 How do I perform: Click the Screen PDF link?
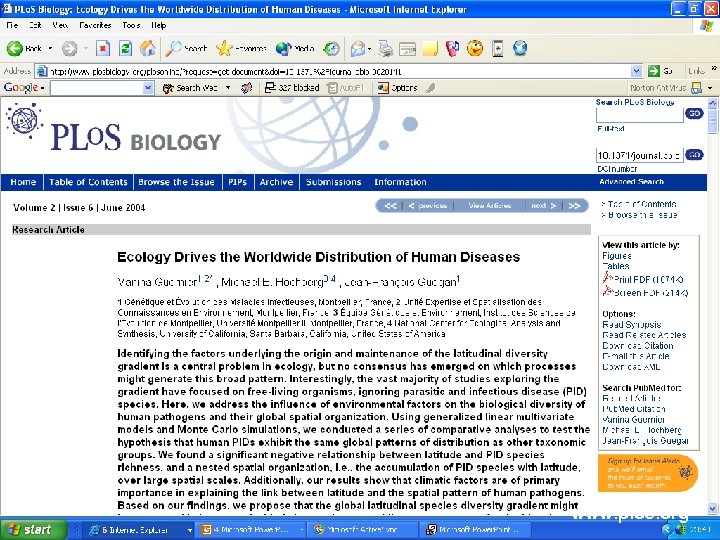click(x=651, y=292)
